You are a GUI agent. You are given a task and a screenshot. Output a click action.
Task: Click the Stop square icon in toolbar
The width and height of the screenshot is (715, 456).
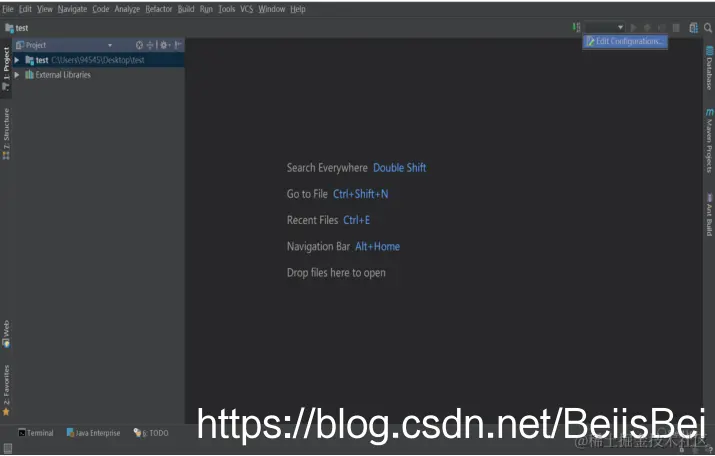pos(676,28)
